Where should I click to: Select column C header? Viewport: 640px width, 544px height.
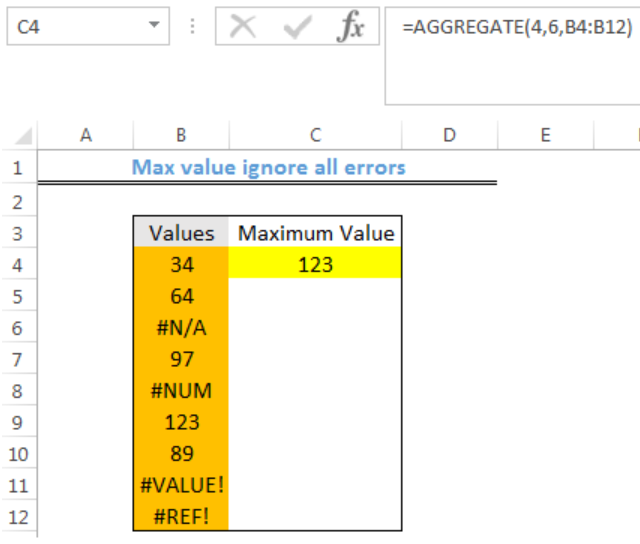315,135
